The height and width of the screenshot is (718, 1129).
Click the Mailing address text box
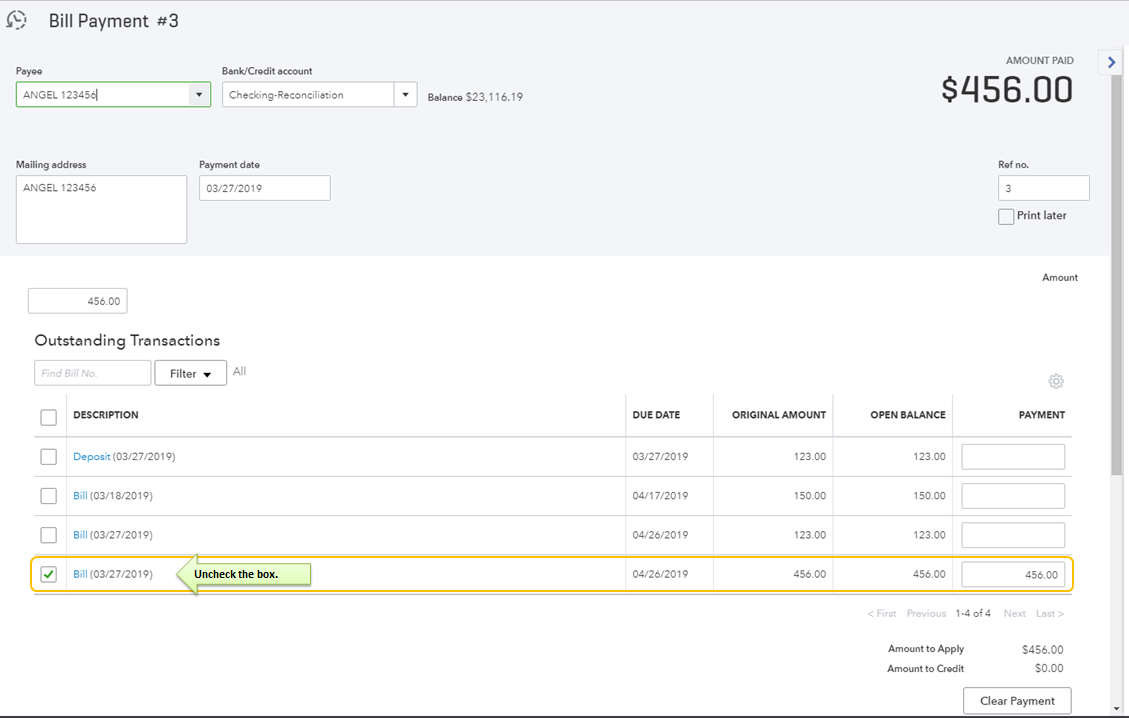coord(101,210)
